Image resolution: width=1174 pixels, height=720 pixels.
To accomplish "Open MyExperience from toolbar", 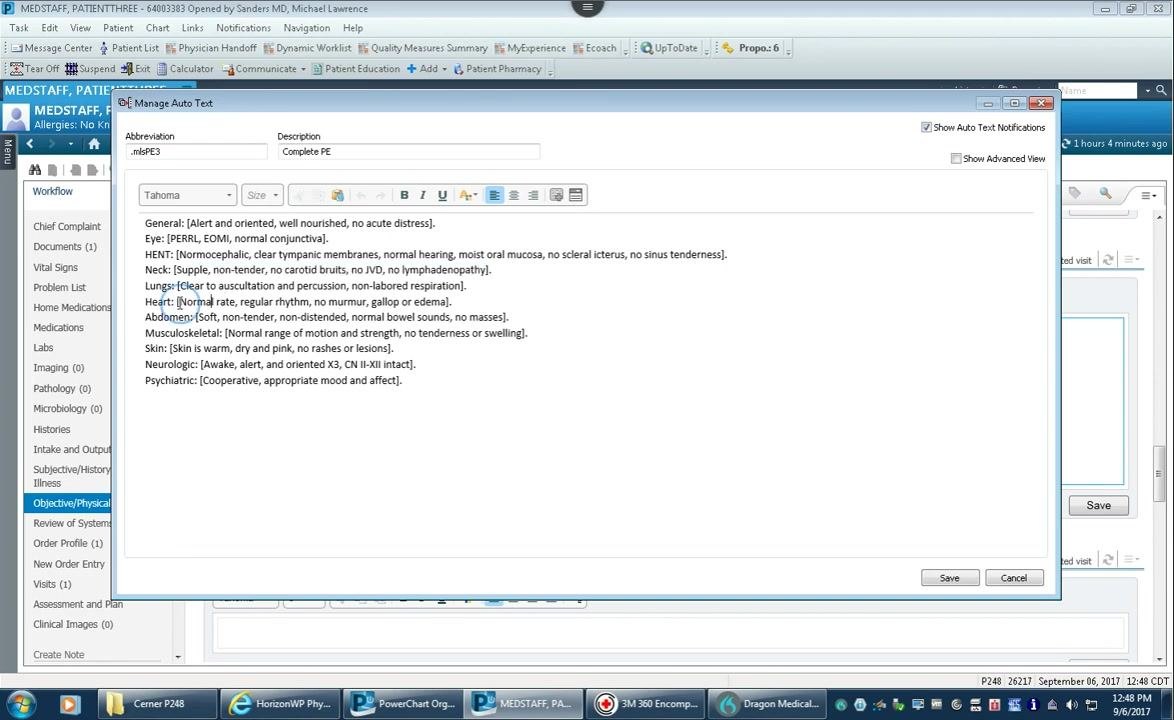I will (530, 48).
